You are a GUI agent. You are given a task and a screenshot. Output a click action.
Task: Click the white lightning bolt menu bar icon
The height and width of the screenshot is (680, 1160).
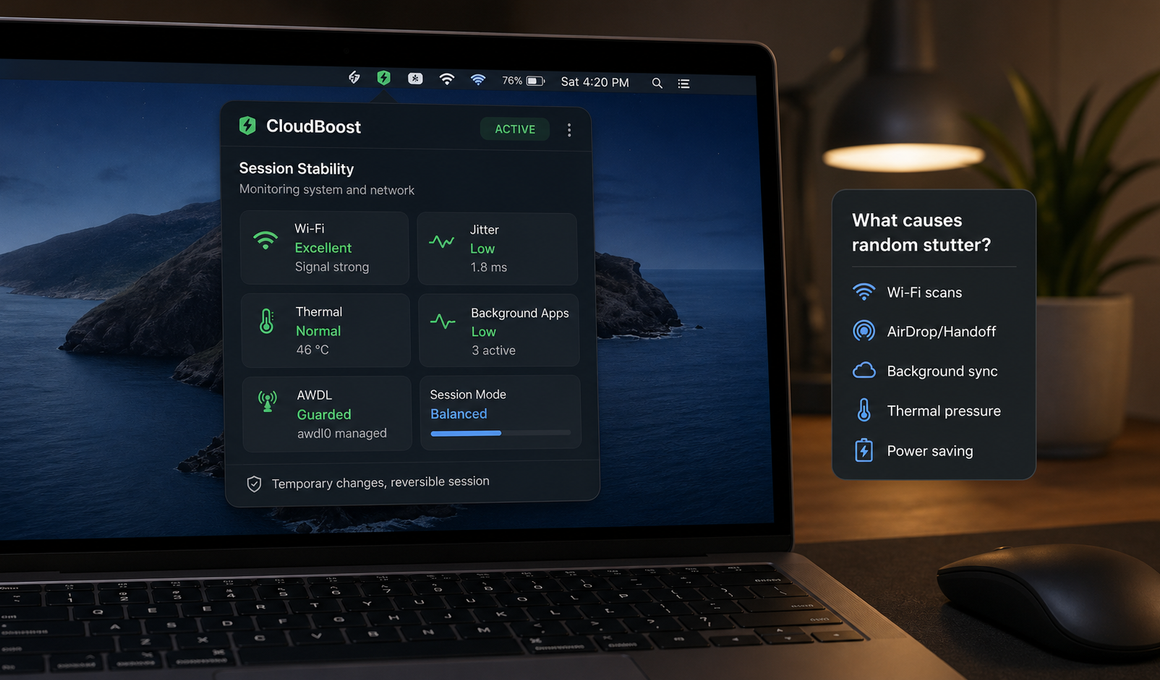point(354,78)
